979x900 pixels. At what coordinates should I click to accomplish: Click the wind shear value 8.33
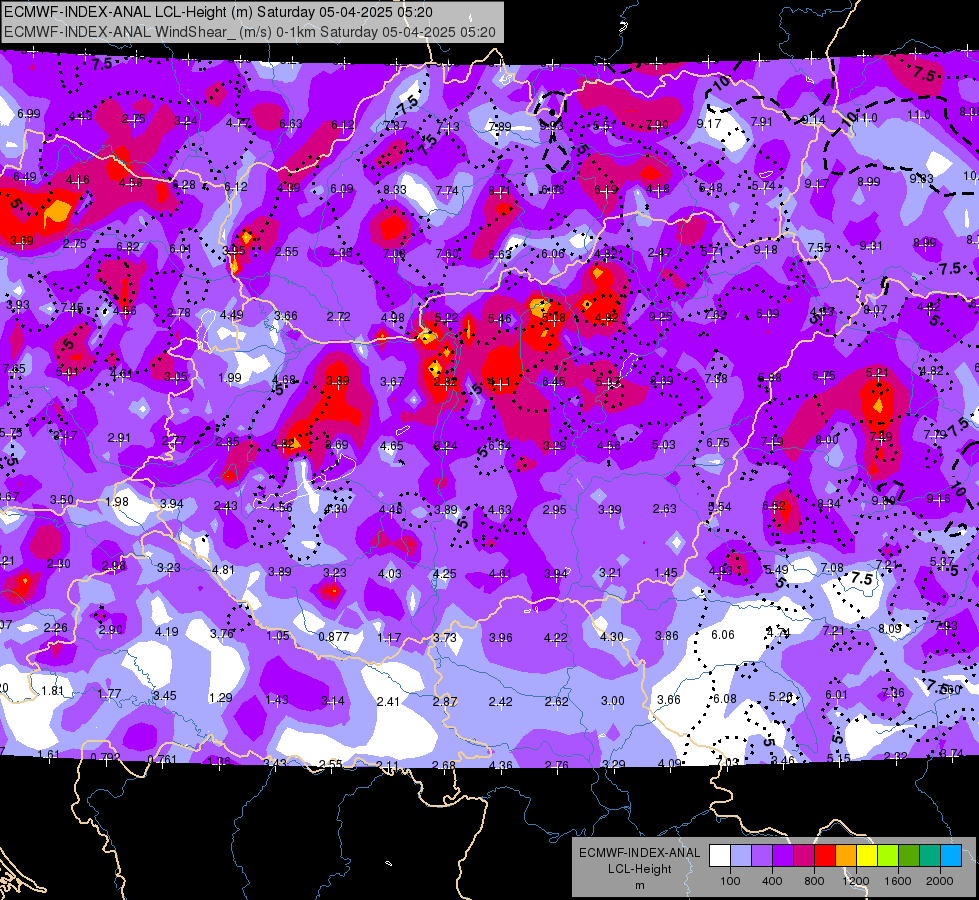coord(395,190)
